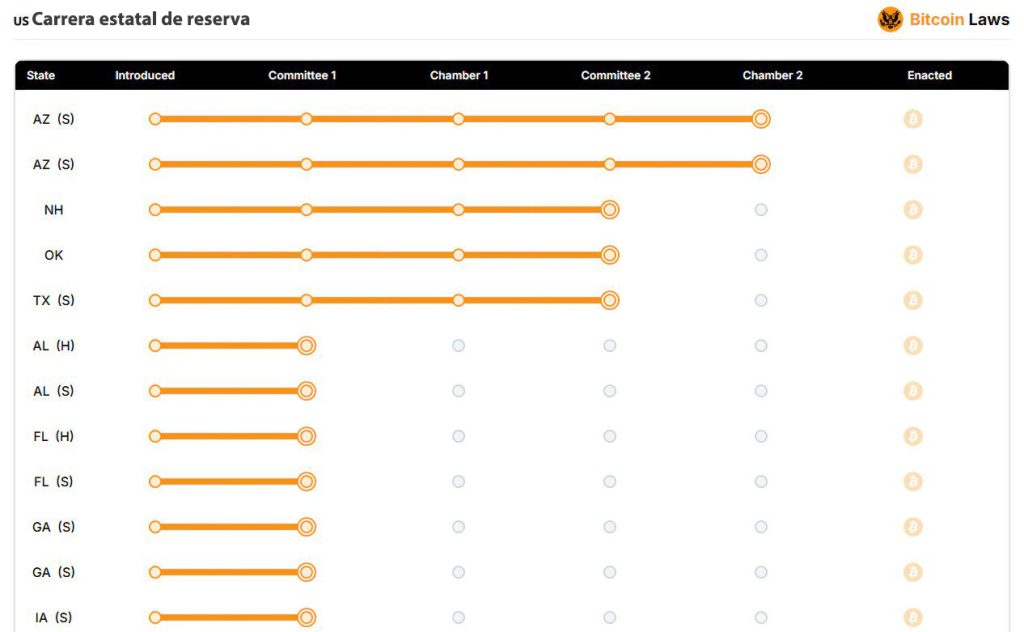Click the Enacted bitcoin icon for OK row

tap(913, 255)
